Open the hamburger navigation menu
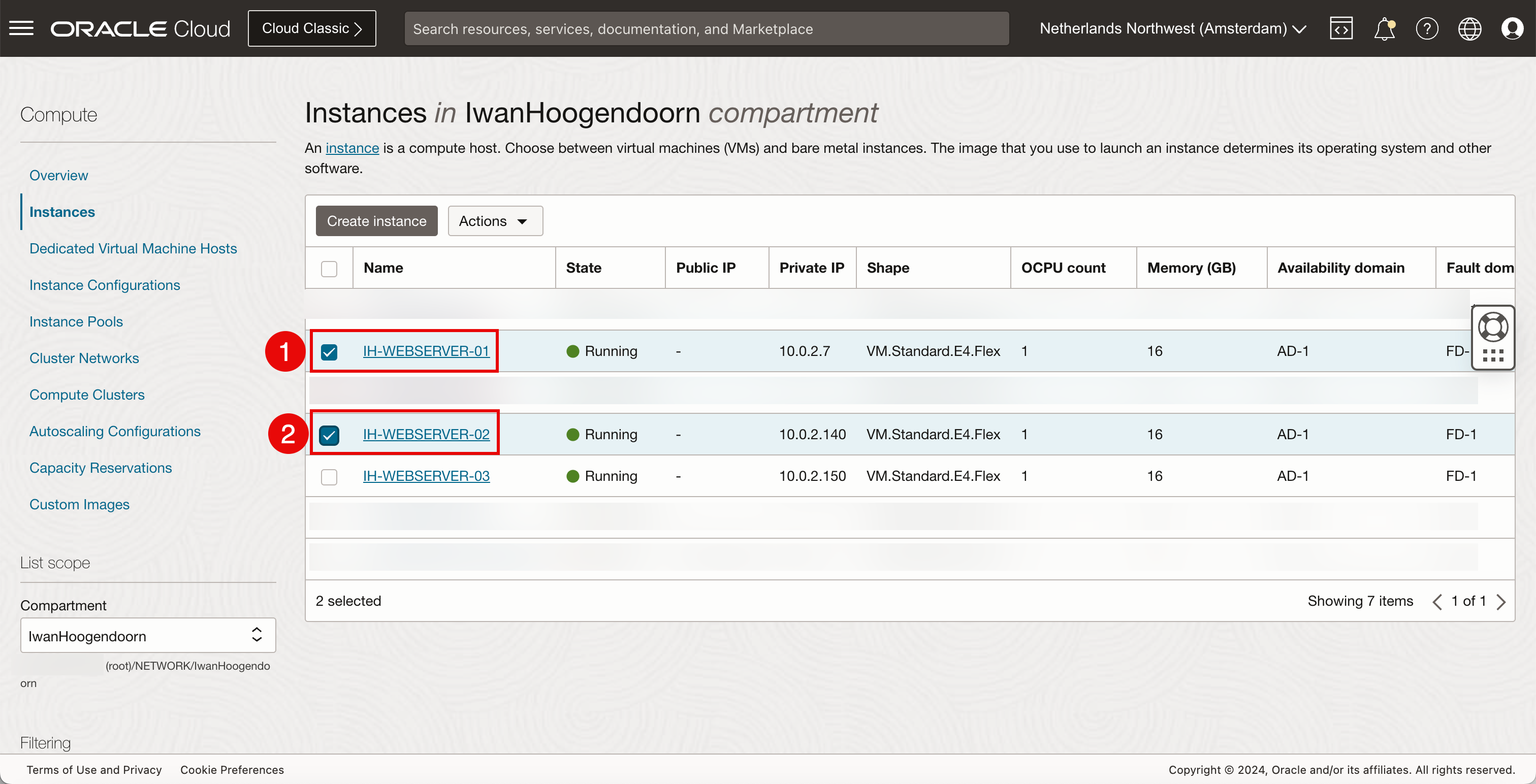Screen dimensions: 1536x784 point(21,28)
